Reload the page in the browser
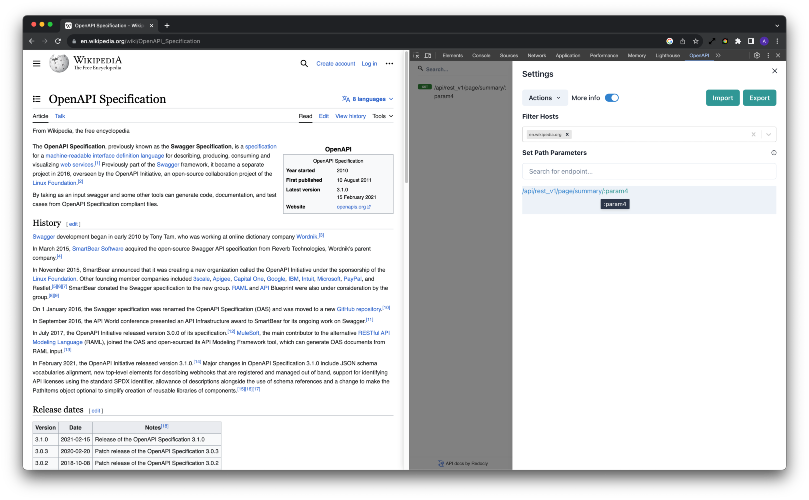Image resolution: width=809 pixels, height=500 pixels. [x=58, y=41]
